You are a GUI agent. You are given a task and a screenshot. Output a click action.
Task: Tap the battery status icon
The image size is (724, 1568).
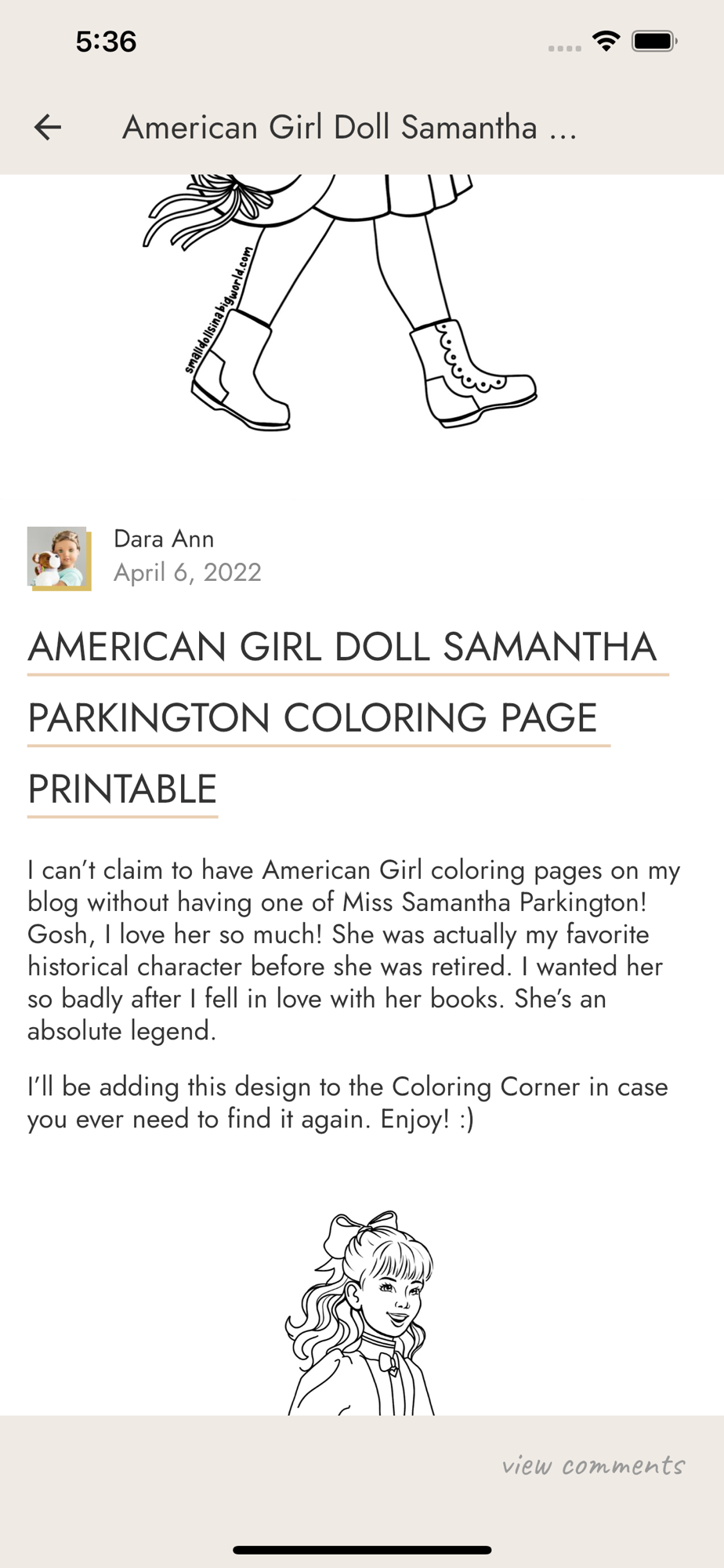click(654, 41)
